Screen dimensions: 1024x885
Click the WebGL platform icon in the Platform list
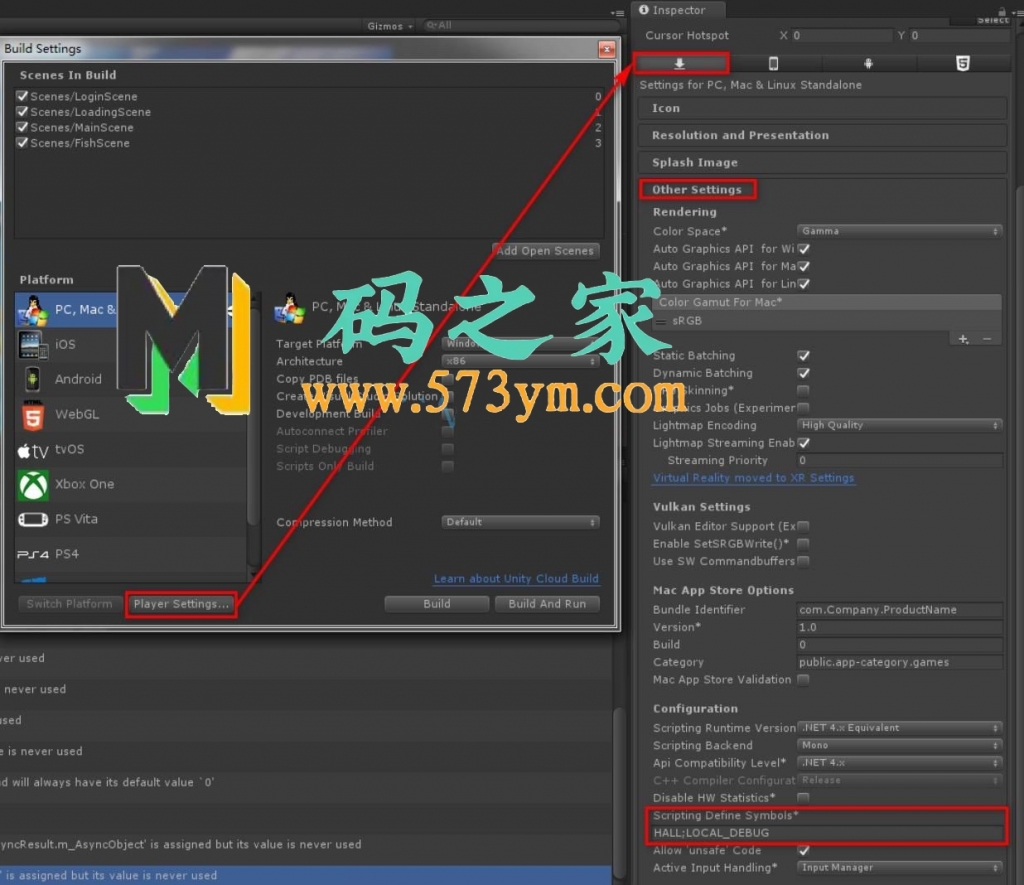point(33,414)
